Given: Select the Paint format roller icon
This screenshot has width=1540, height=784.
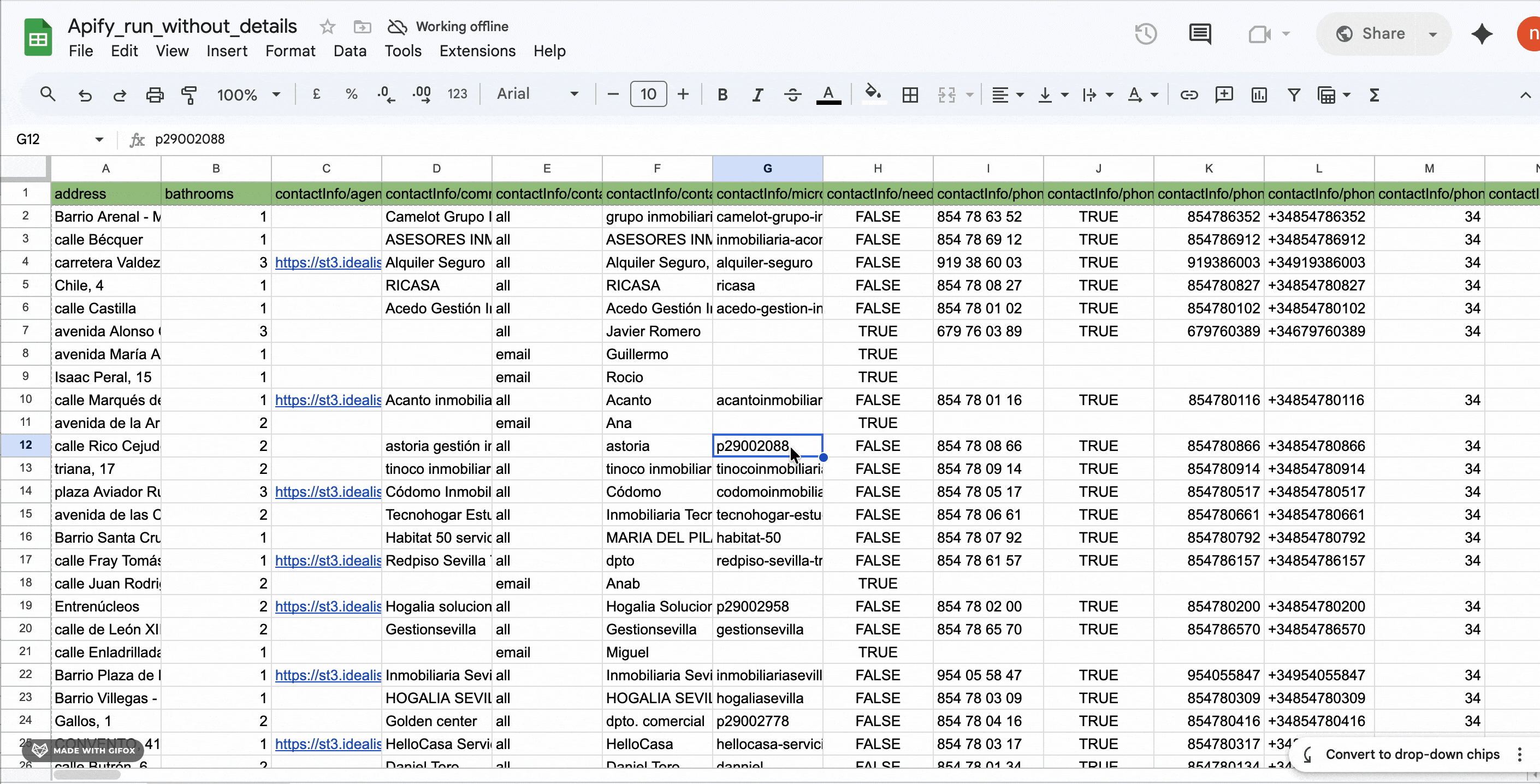Looking at the screenshot, I should 189,94.
